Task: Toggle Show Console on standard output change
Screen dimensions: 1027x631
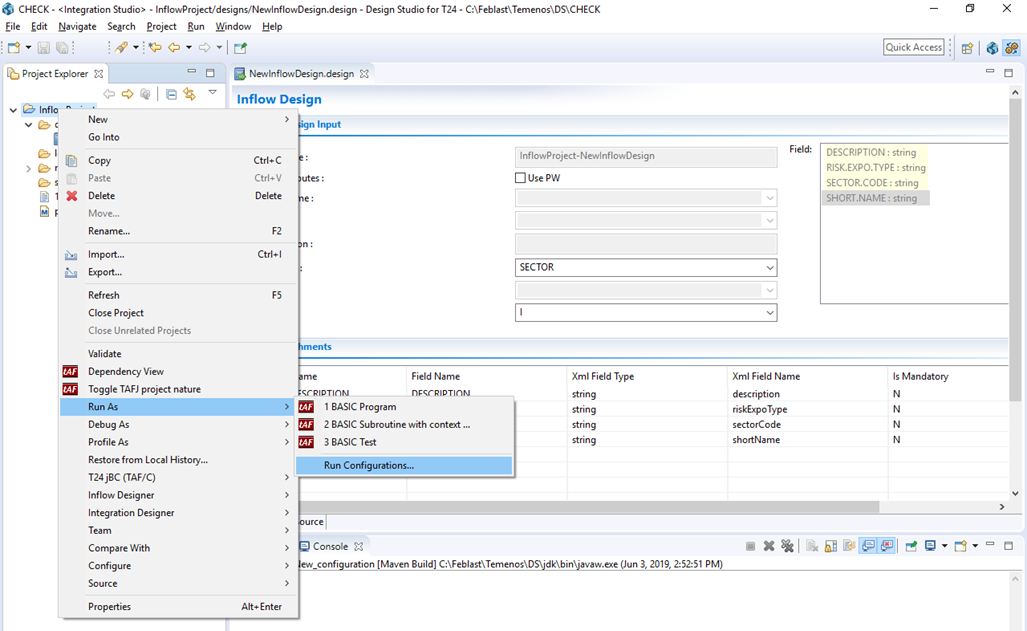Action: pyautogui.click(x=868, y=546)
